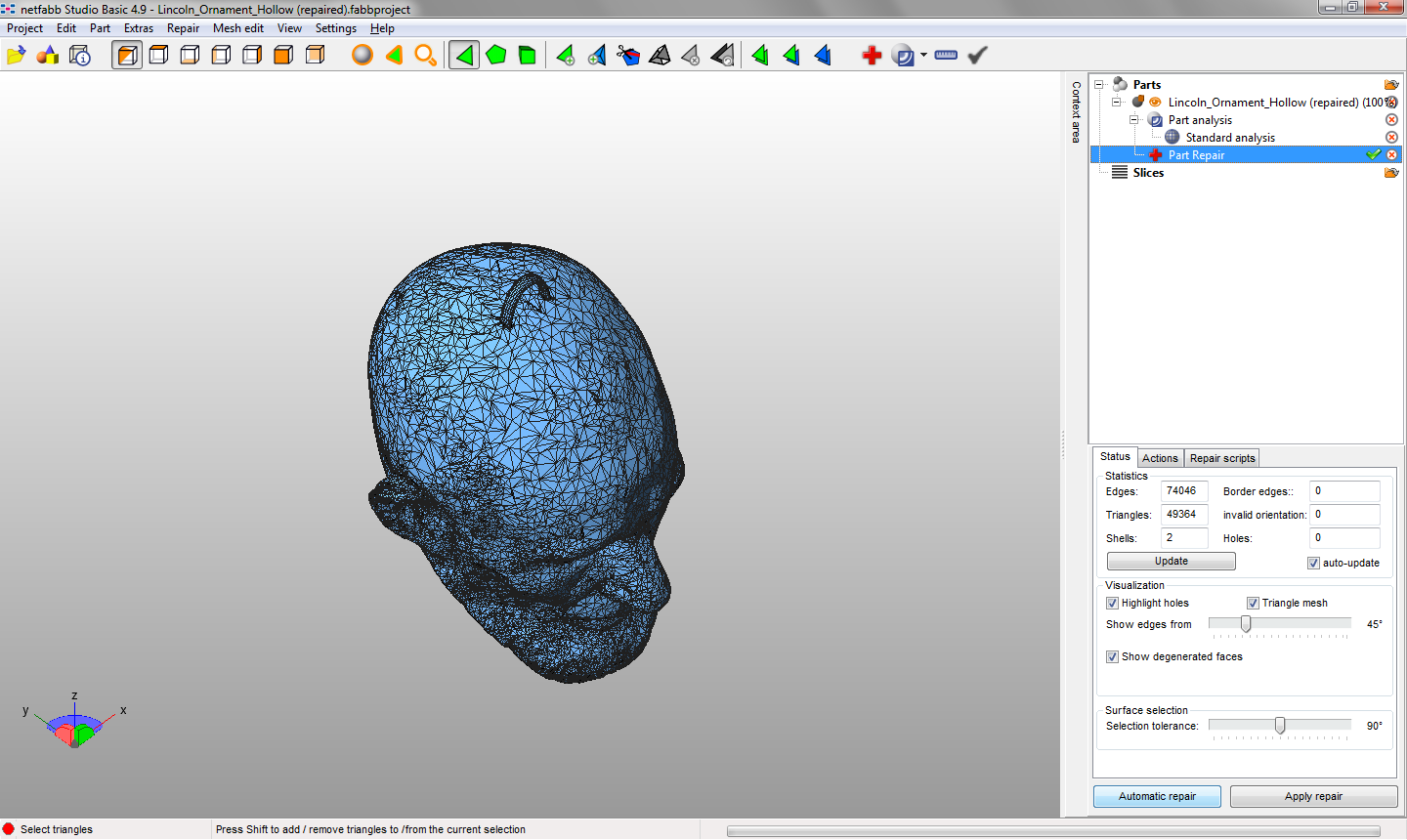The image size is (1407, 840).
Task: Switch to the Repair scripts tab
Action: 1221,458
